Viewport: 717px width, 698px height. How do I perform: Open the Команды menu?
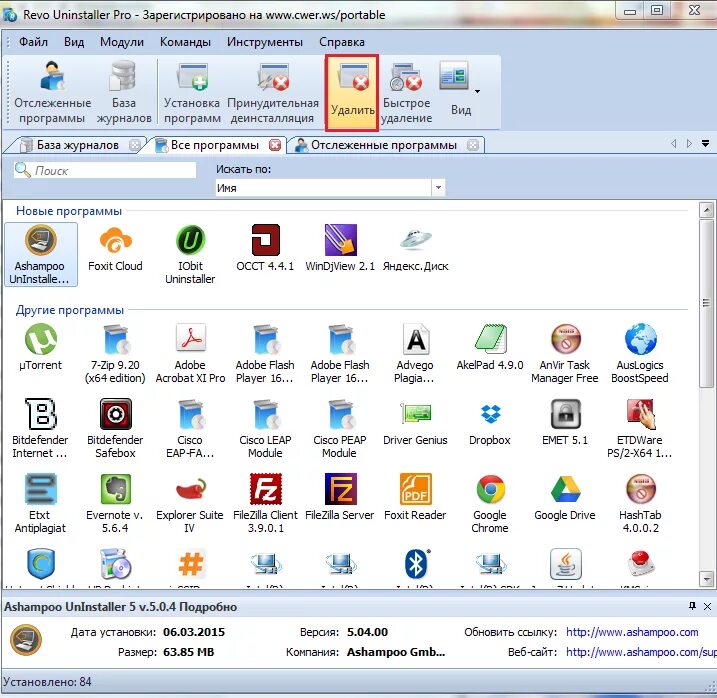point(185,42)
